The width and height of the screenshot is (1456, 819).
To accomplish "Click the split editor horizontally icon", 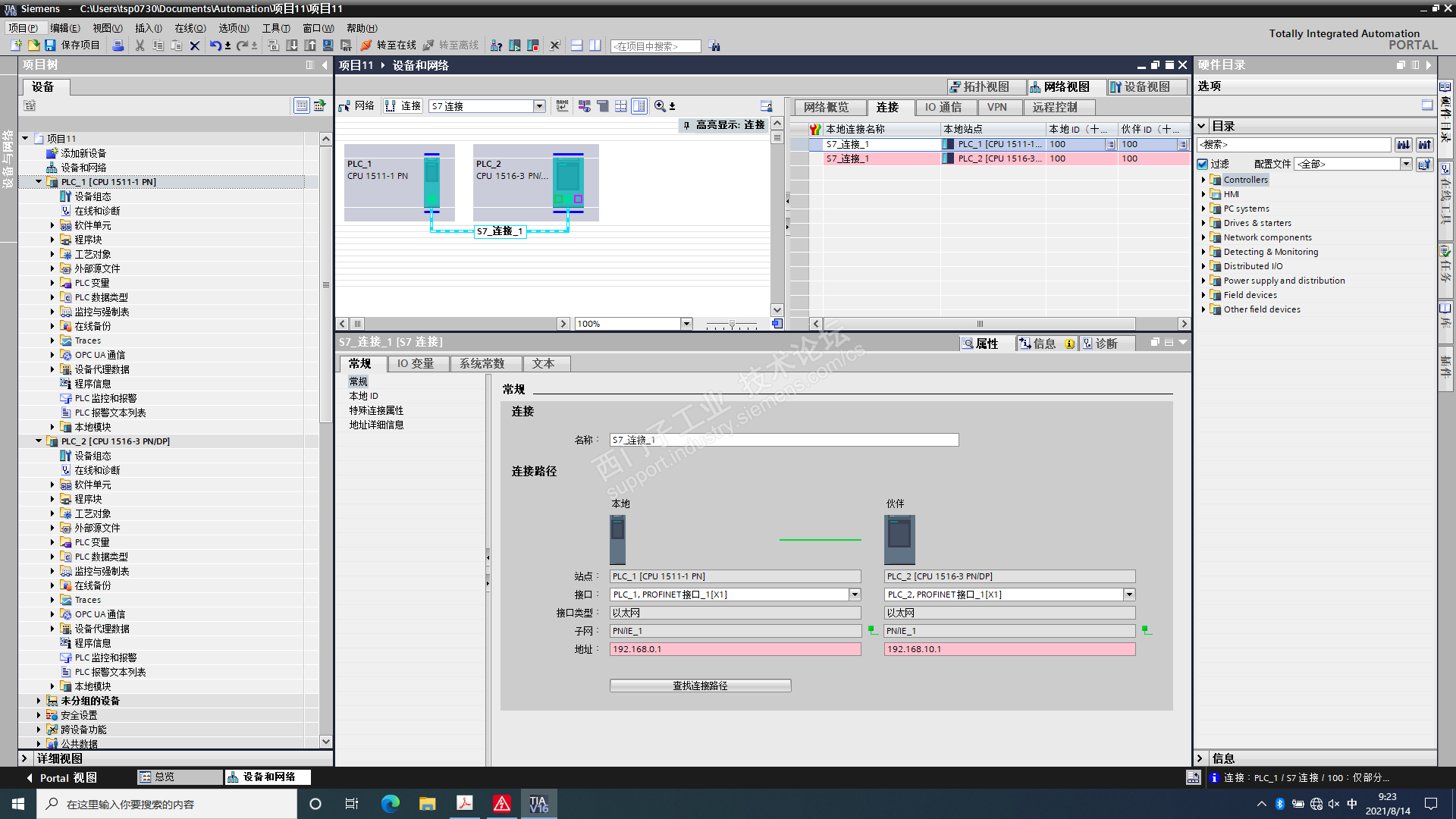I will click(x=577, y=45).
